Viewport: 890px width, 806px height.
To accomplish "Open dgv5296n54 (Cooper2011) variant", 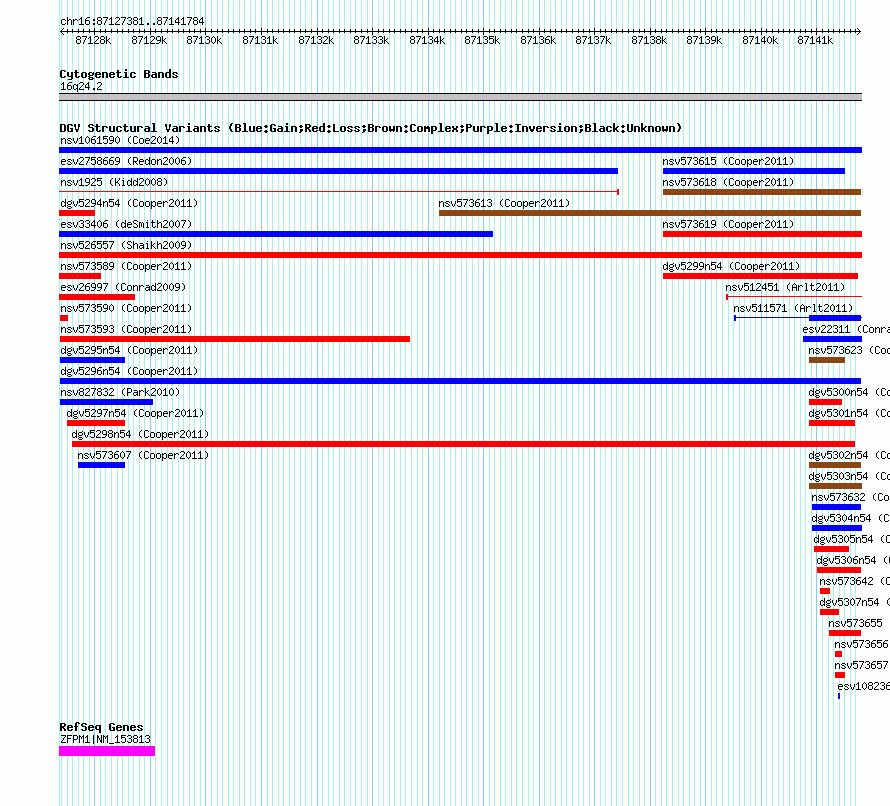I will [x=460, y=381].
